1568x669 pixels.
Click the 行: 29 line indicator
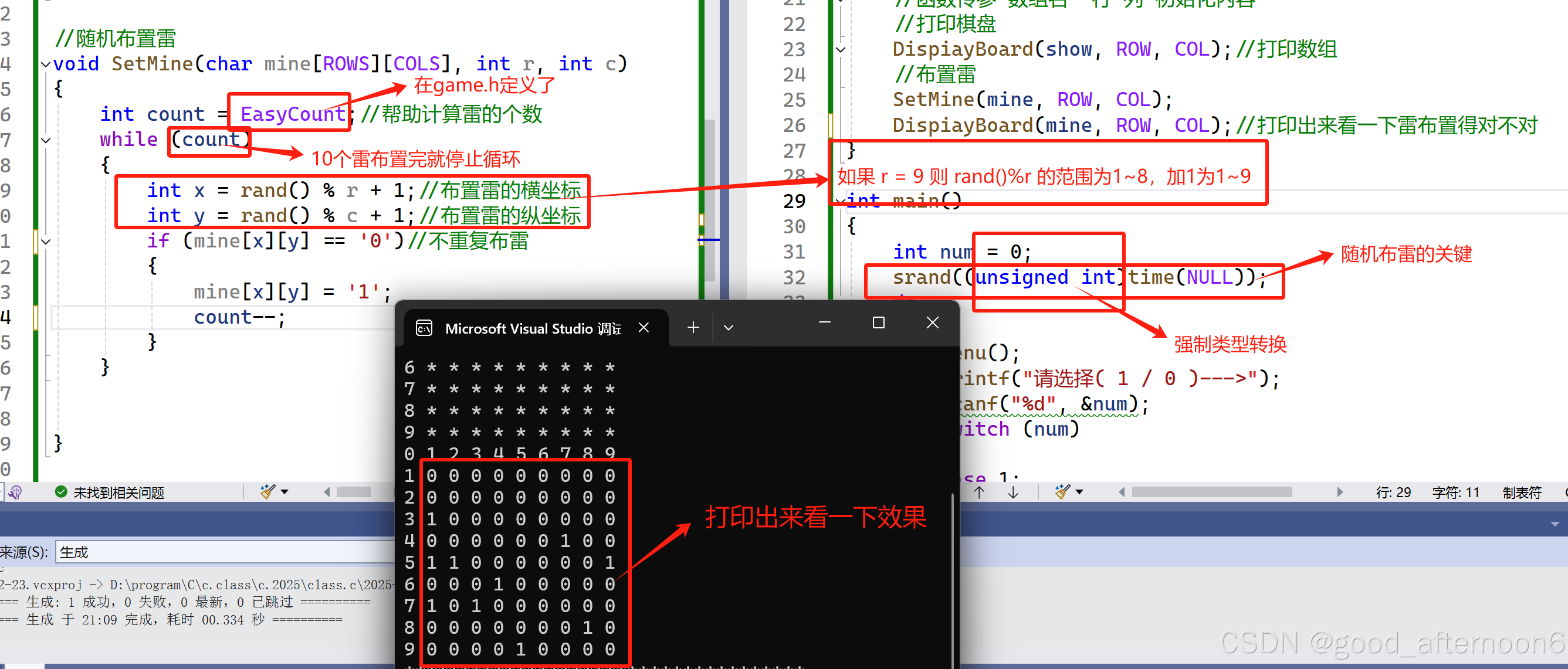(1393, 492)
